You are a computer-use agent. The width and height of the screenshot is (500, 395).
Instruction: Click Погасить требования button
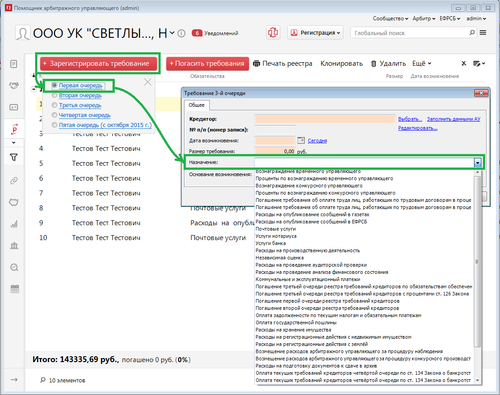pyautogui.click(x=207, y=64)
